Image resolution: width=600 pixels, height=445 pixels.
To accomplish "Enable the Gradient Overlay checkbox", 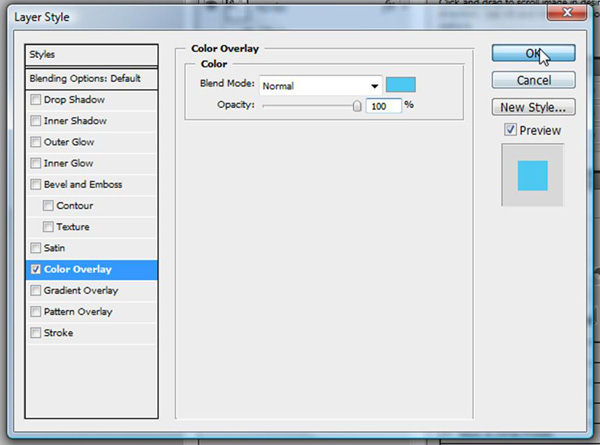I will click(36, 290).
